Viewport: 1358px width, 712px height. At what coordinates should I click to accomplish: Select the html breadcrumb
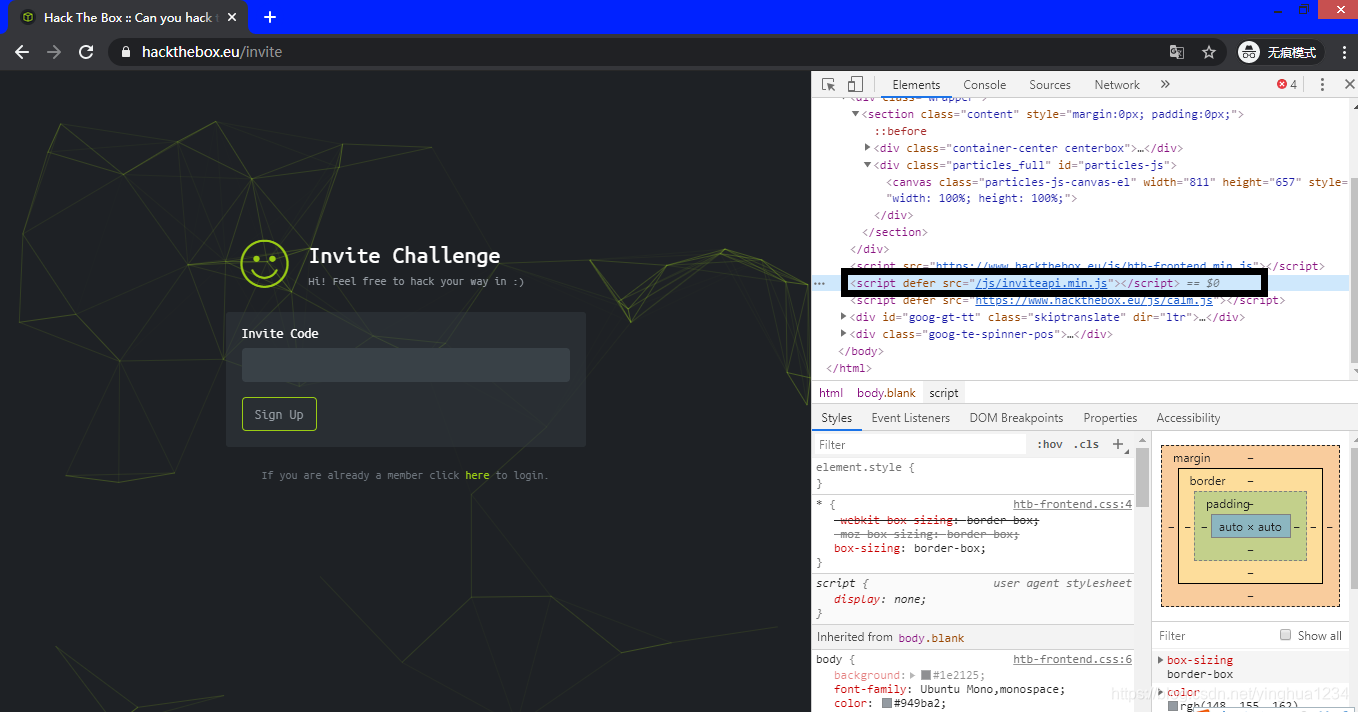831,393
